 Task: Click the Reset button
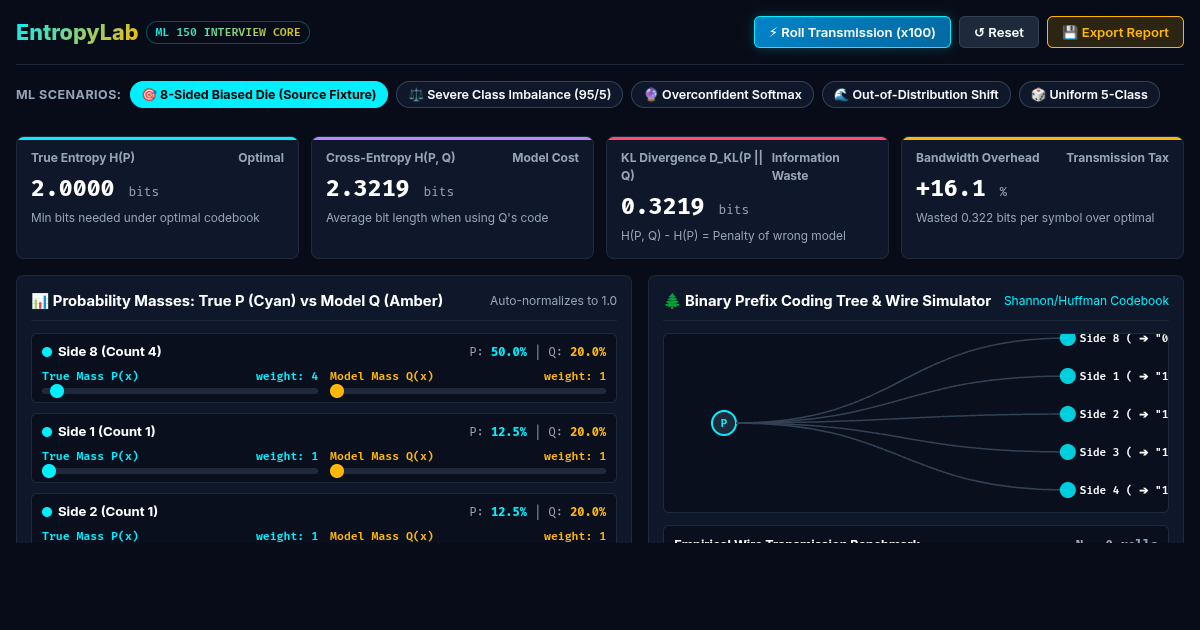(999, 32)
